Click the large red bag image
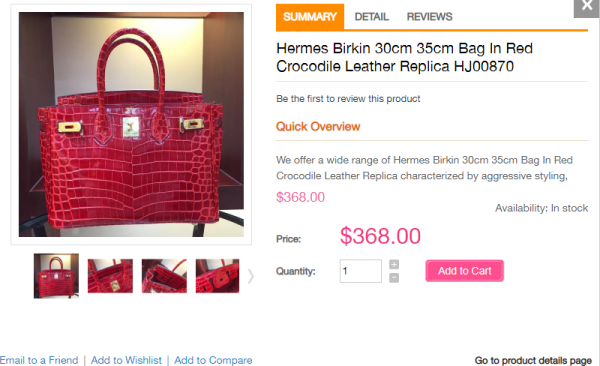 click(x=131, y=124)
